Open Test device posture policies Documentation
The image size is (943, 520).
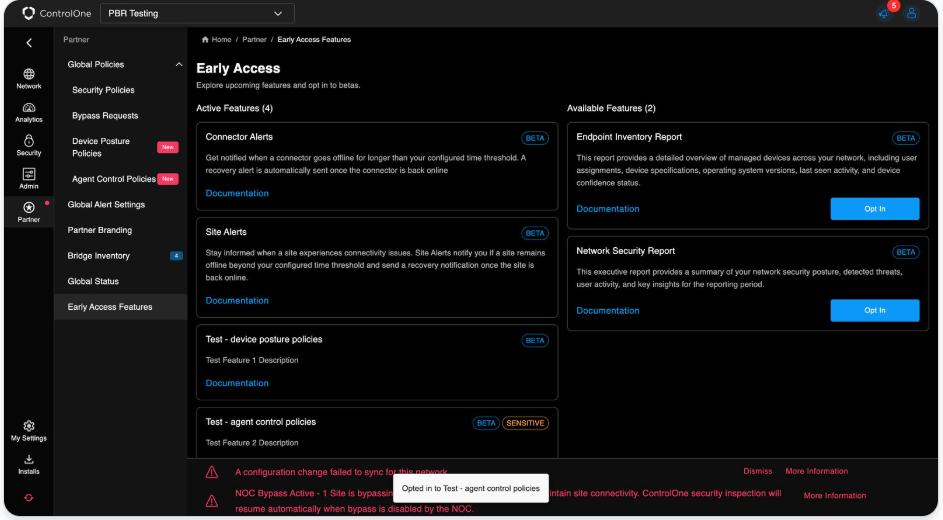coord(237,383)
